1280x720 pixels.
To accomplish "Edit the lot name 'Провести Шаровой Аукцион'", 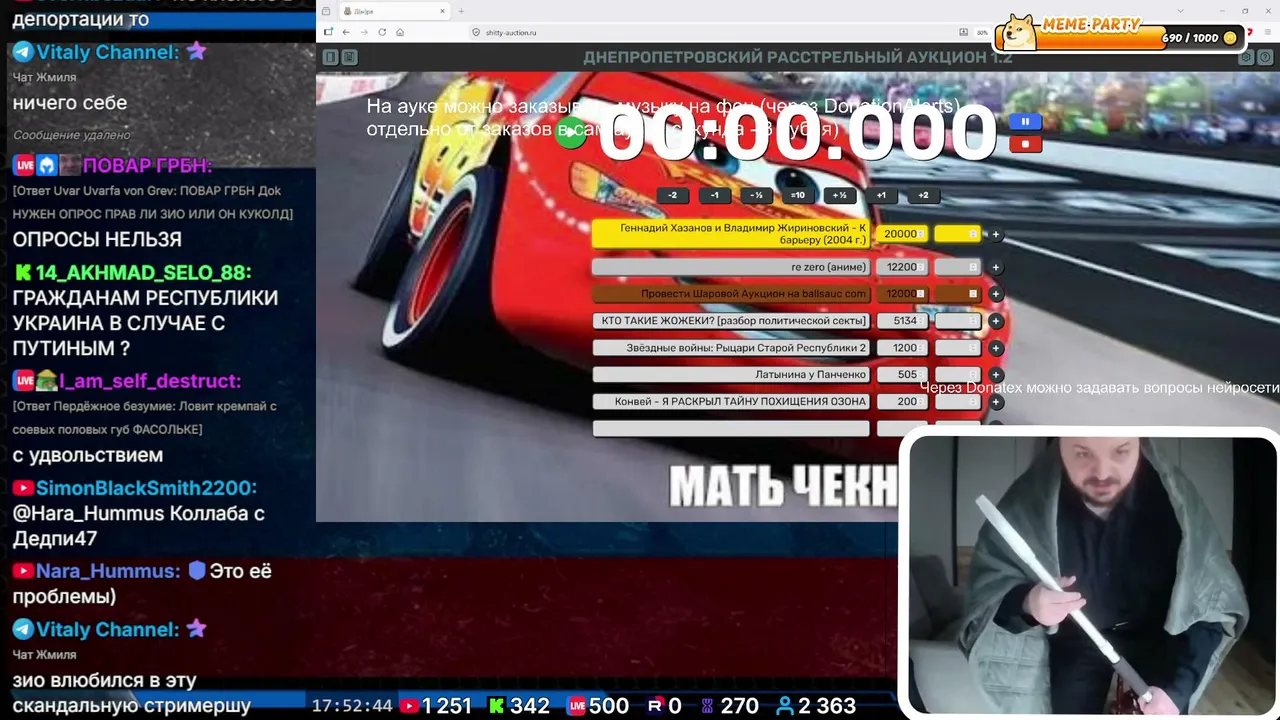I will 731,294.
